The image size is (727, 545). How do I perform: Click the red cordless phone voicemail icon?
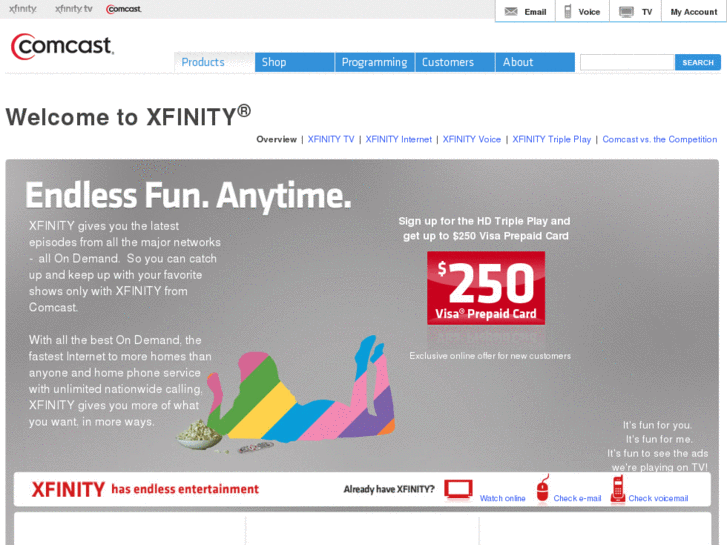618,489
